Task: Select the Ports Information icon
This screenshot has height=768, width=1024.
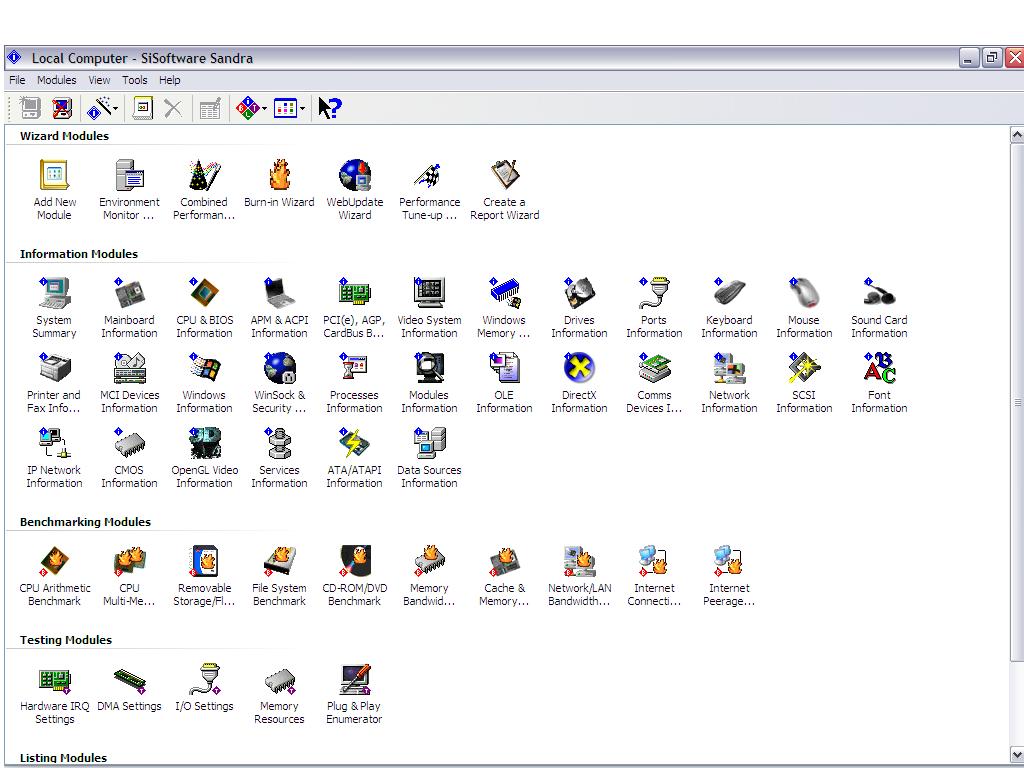Action: click(654, 308)
